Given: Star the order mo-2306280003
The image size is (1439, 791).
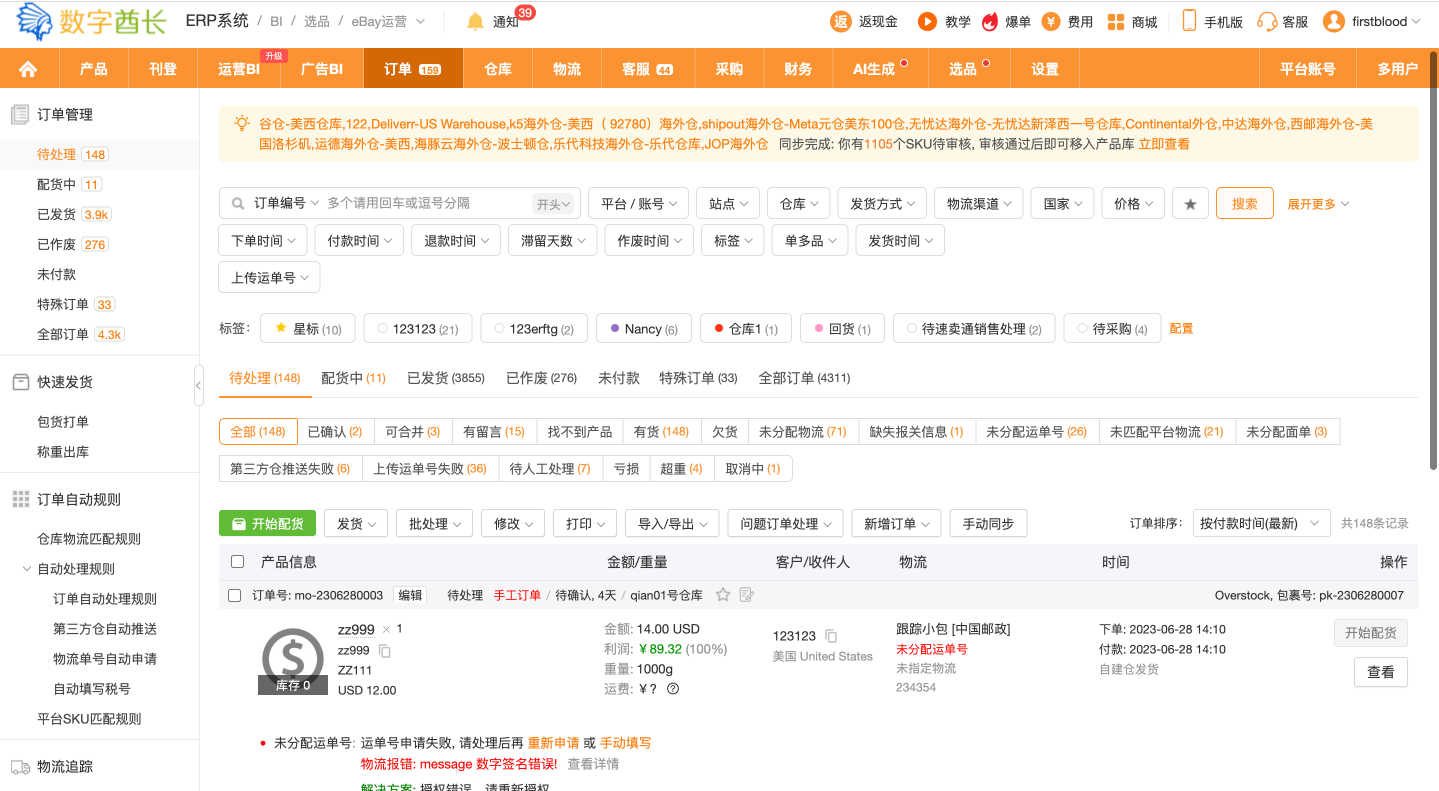Looking at the screenshot, I should (723, 595).
